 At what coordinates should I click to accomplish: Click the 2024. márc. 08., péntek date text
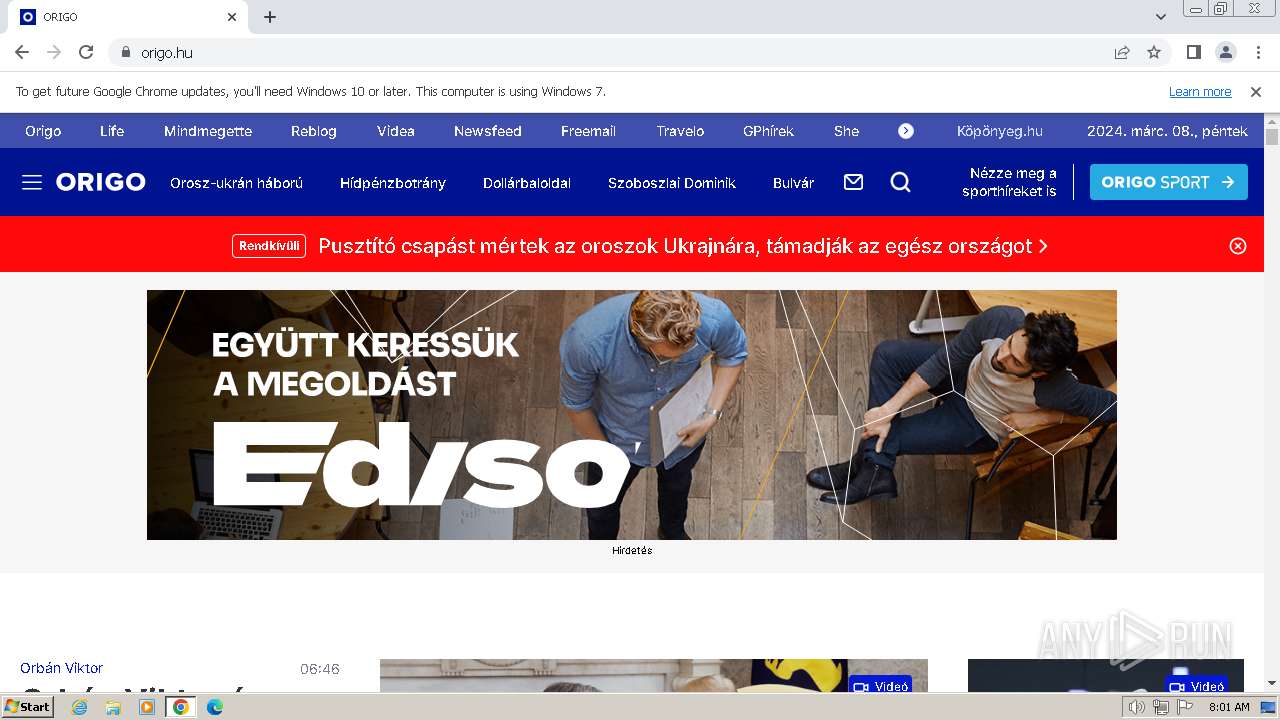(x=1167, y=131)
